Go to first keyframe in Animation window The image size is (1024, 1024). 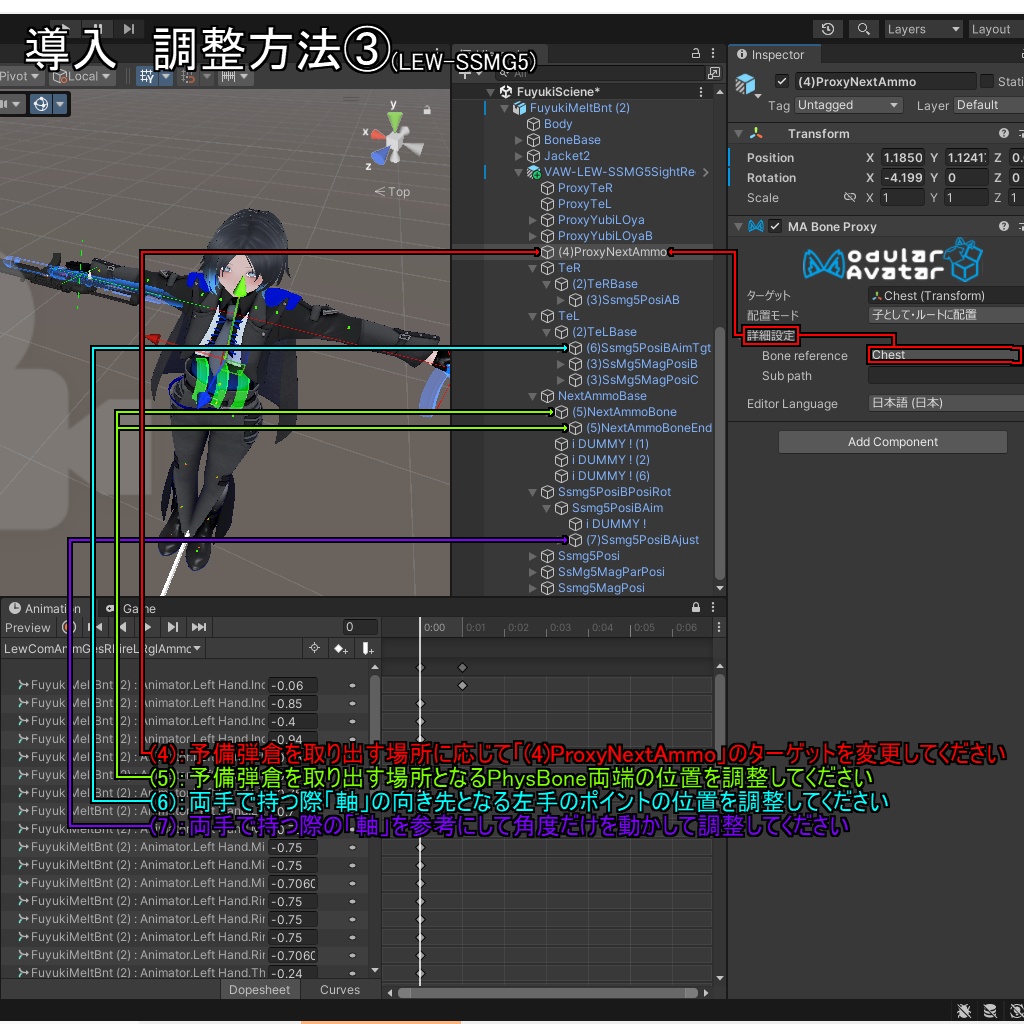coord(97,627)
